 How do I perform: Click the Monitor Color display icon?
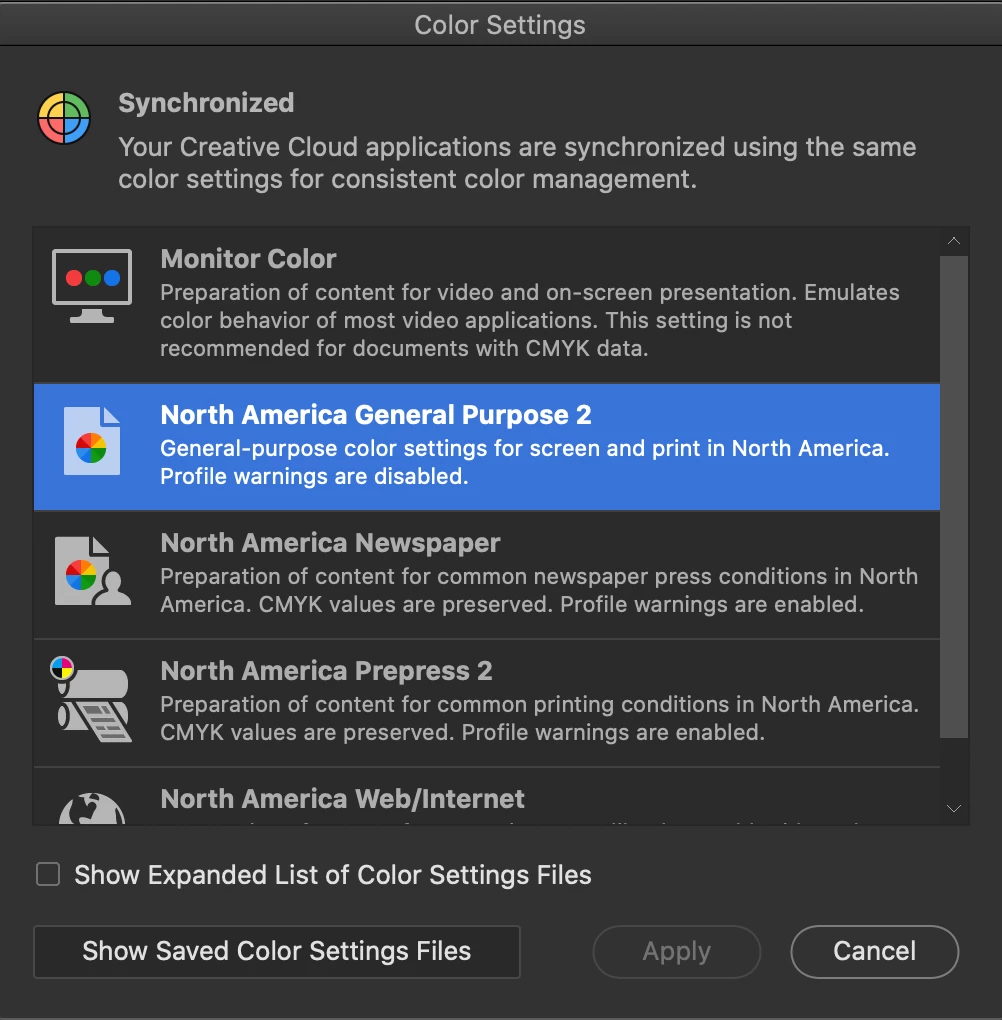tap(92, 286)
